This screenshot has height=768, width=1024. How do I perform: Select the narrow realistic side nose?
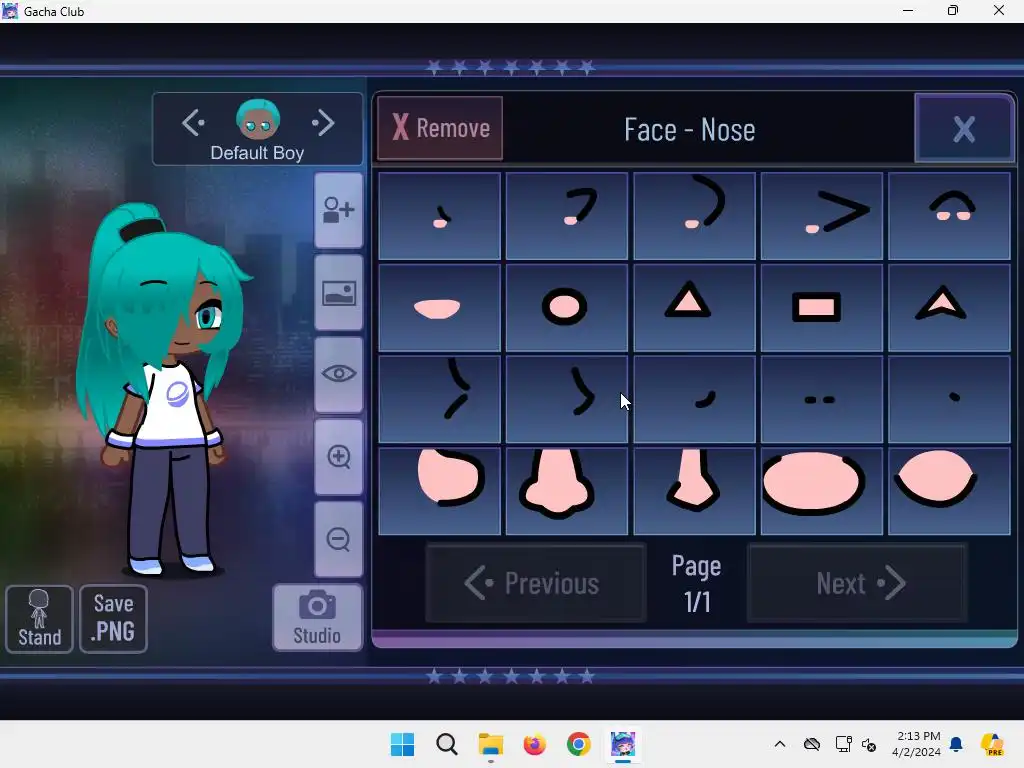694,490
